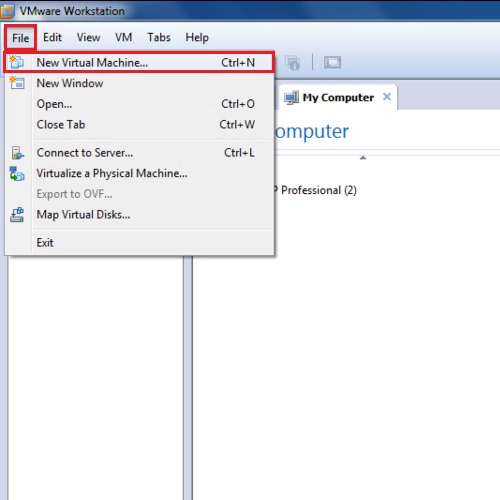This screenshot has width=500, height=500.
Task: Click the sort arrow above the list
Action: (x=363, y=158)
